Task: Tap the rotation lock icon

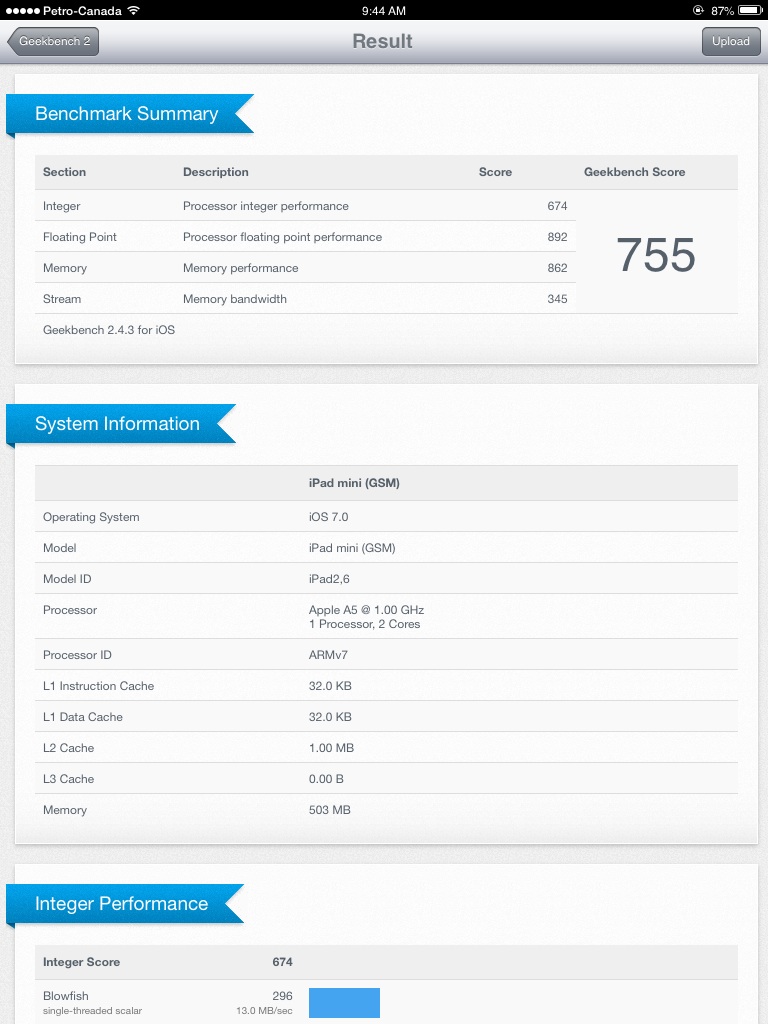Action: (x=698, y=10)
